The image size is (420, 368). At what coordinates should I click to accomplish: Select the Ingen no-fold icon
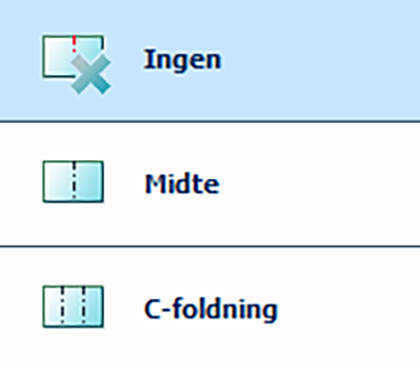click(x=76, y=64)
